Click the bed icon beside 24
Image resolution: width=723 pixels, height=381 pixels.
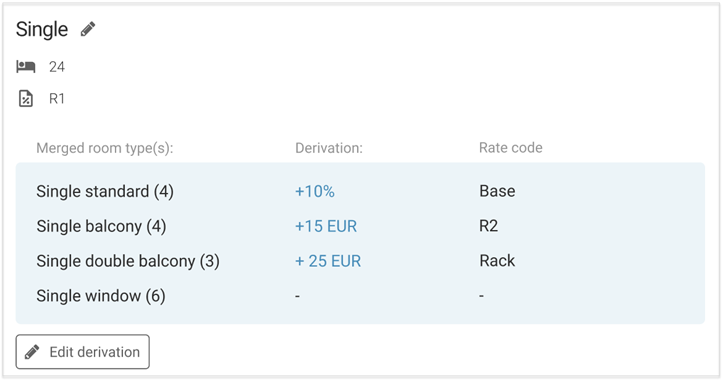[x=26, y=66]
